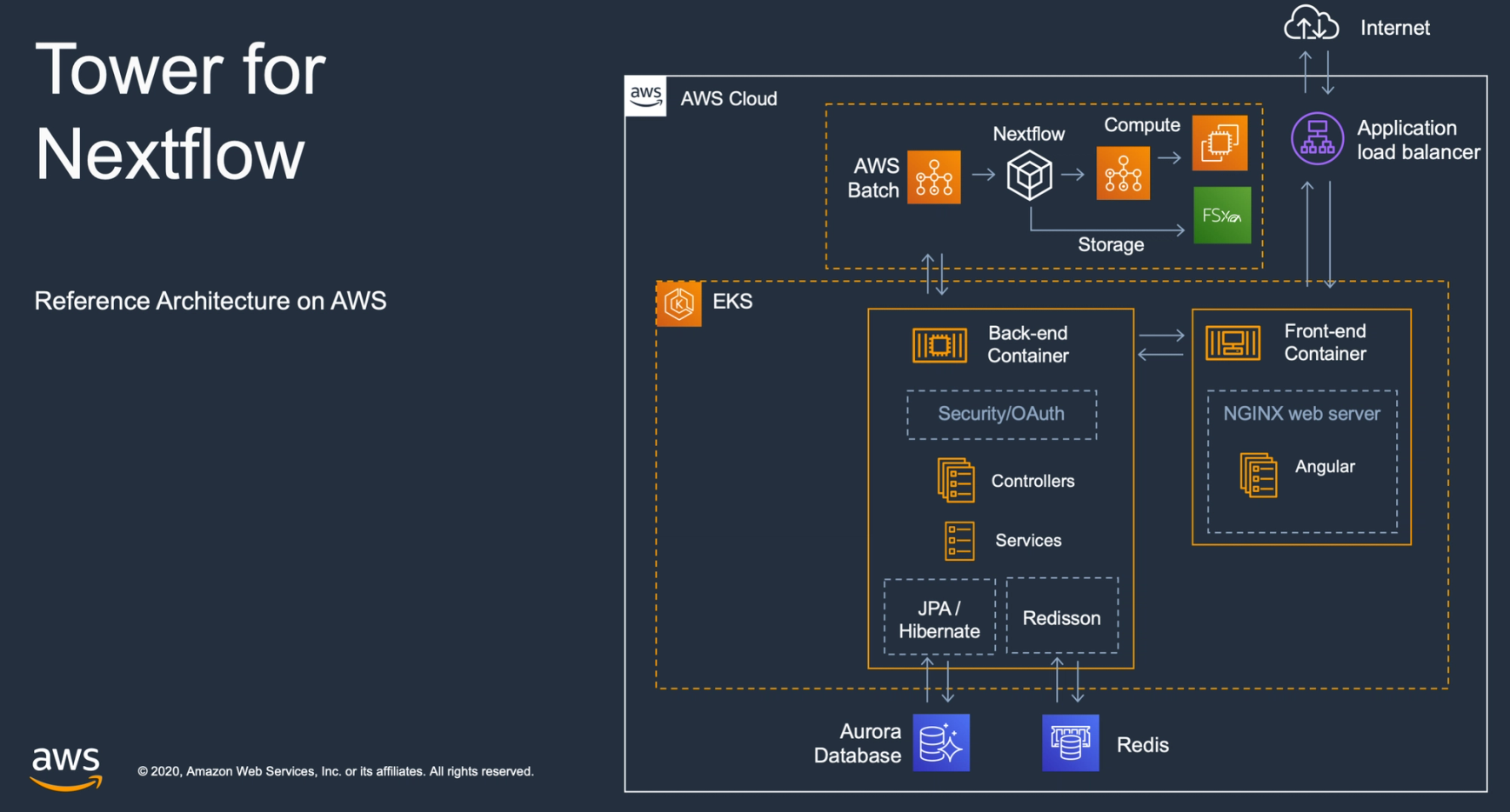The width and height of the screenshot is (1510, 812).
Task: Click the Services list icon
Action: coord(959,541)
